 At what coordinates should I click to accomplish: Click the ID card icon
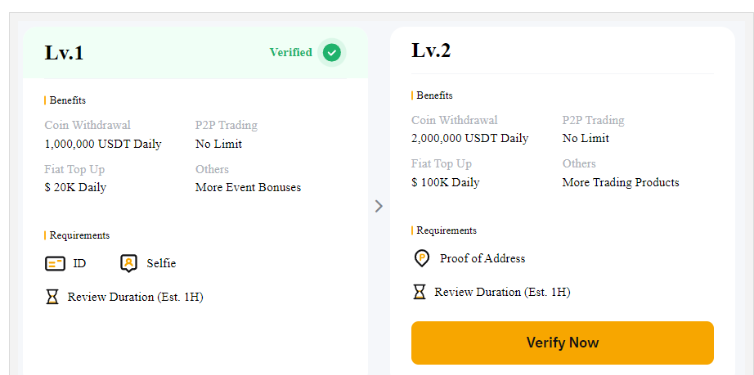tap(55, 263)
